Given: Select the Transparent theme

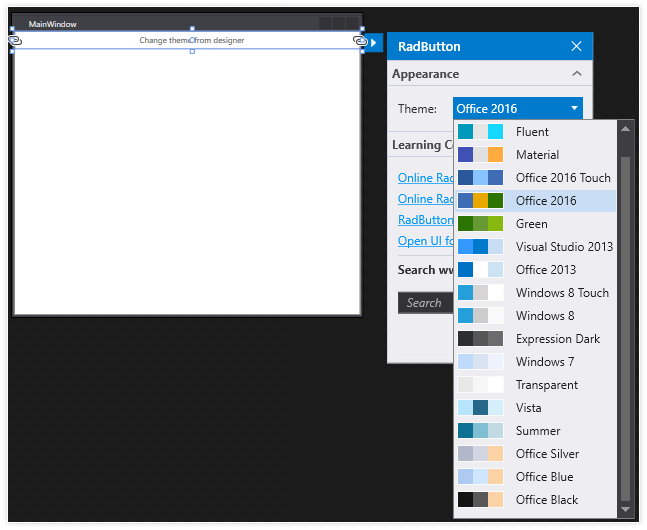Looking at the screenshot, I should point(536,385).
